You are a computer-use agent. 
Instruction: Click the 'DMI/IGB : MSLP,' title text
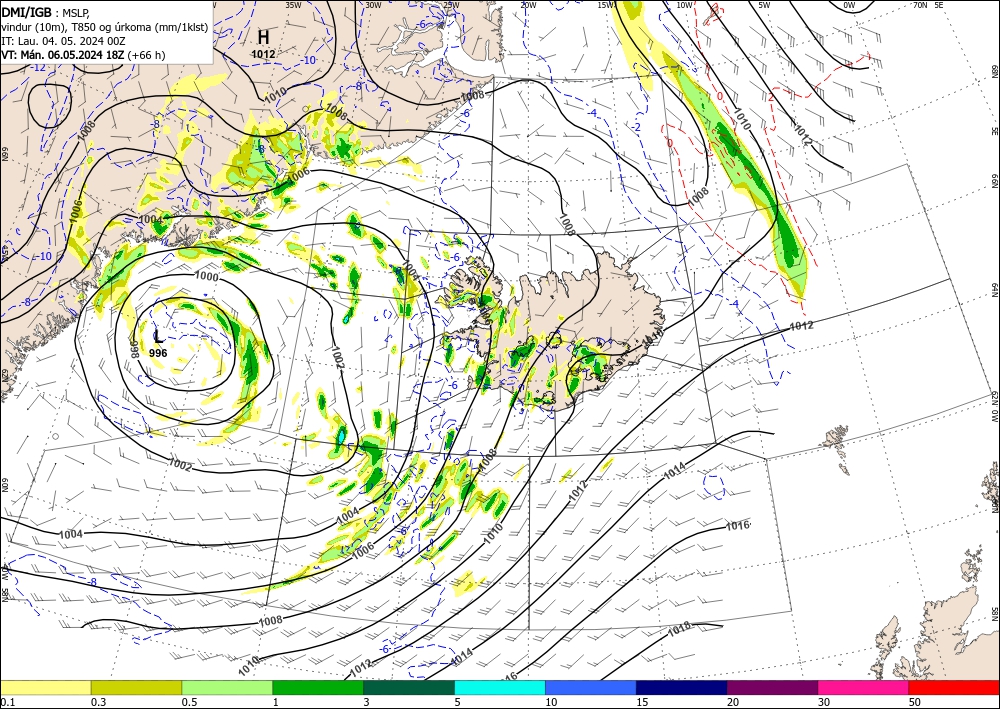point(46,12)
